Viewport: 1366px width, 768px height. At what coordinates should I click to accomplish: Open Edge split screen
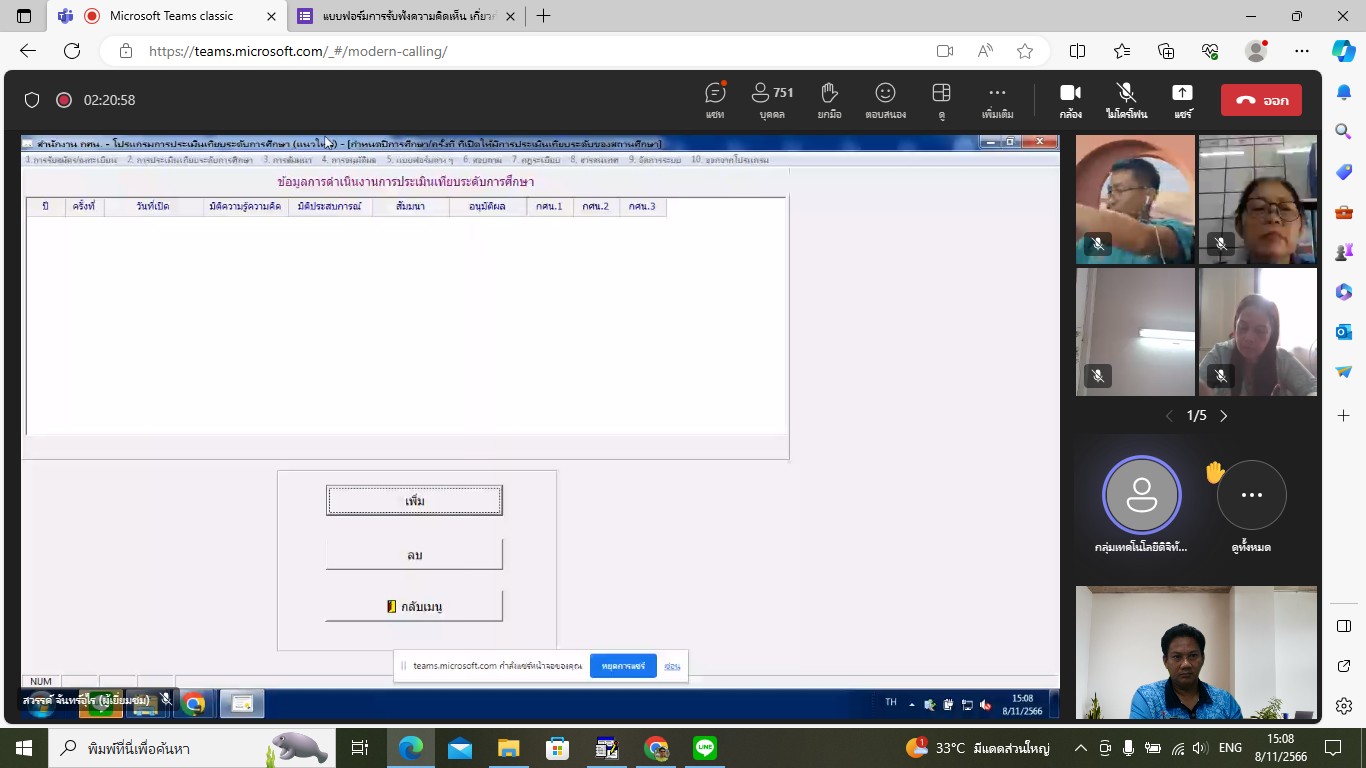click(x=1077, y=51)
